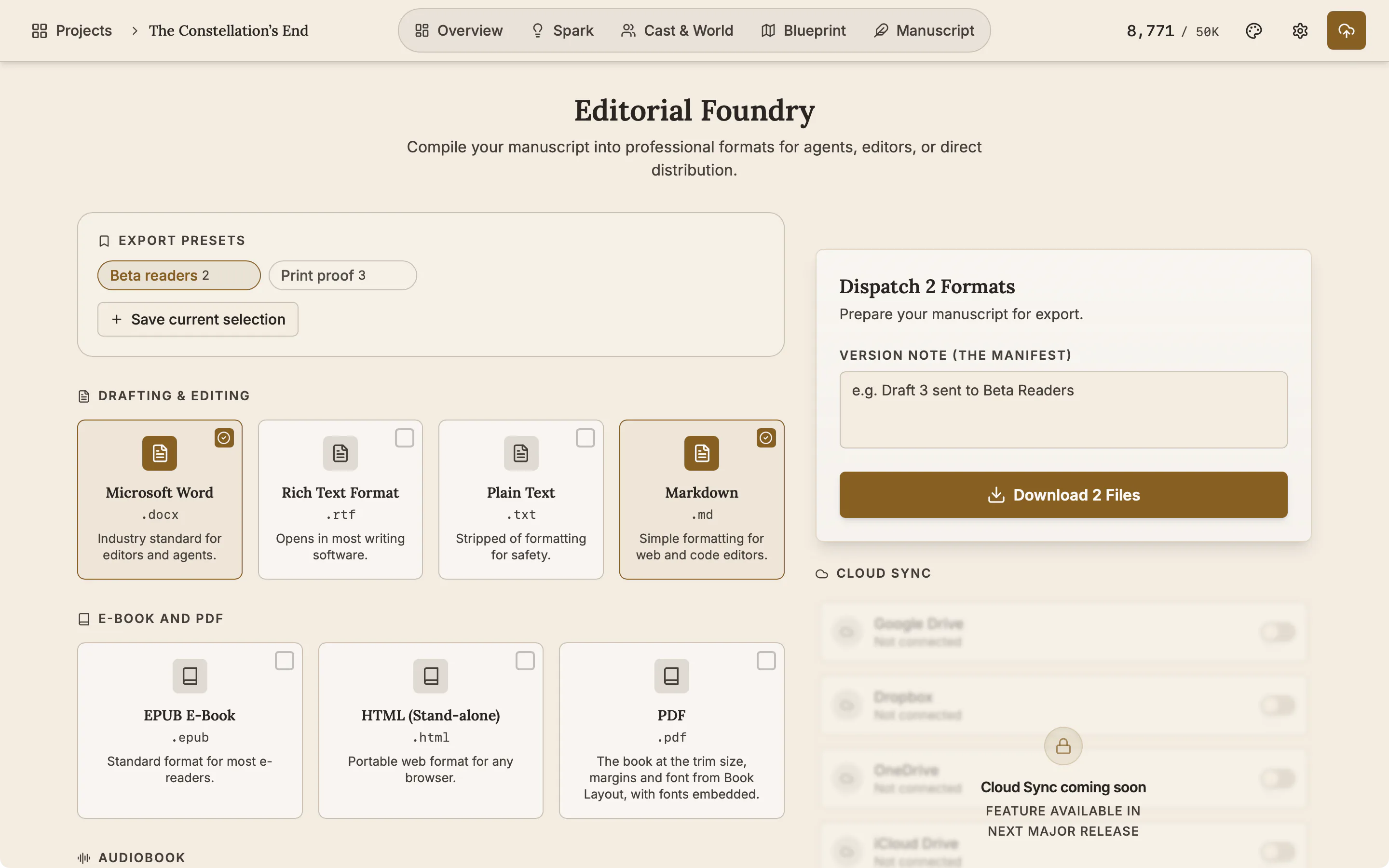Click the Cloud Sync lock icon
This screenshot has width=1389, height=868.
click(1063, 746)
